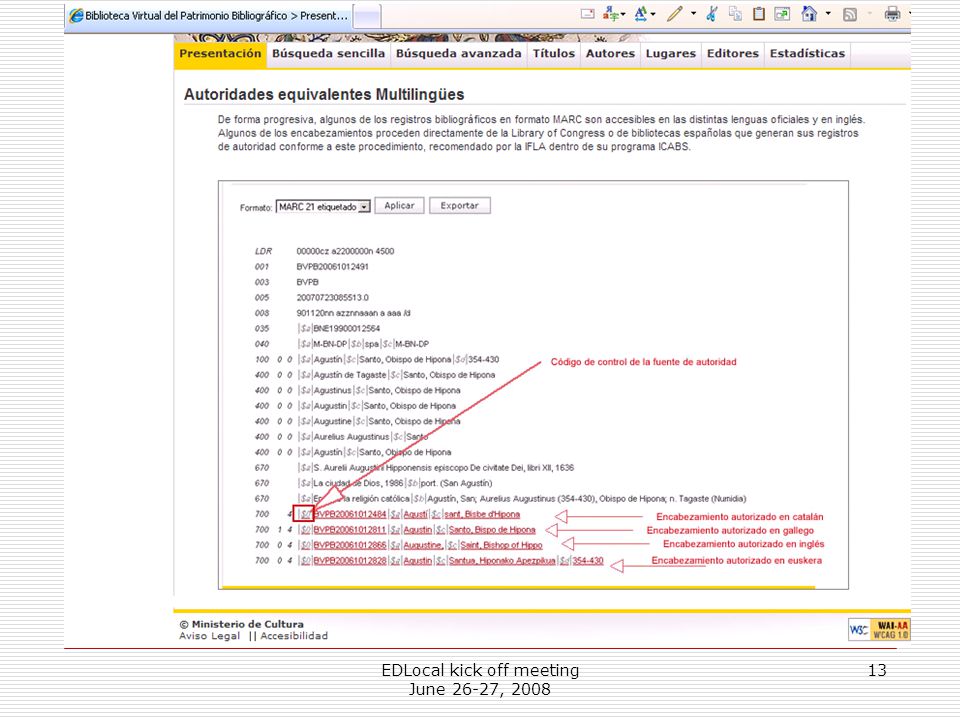Click the text size toolbar icon
Image resolution: width=960 pixels, height=720 pixels.
coord(641,13)
